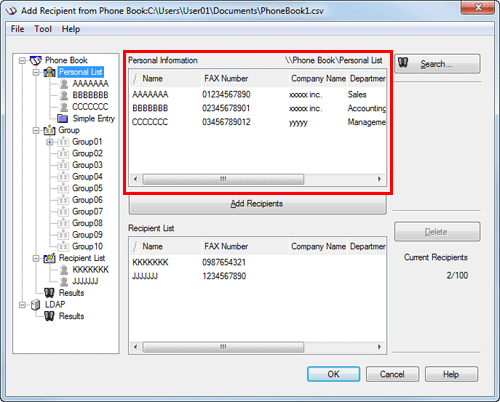Click the Group05 group icon
This screenshot has height=402, width=500.
pyautogui.click(x=63, y=188)
